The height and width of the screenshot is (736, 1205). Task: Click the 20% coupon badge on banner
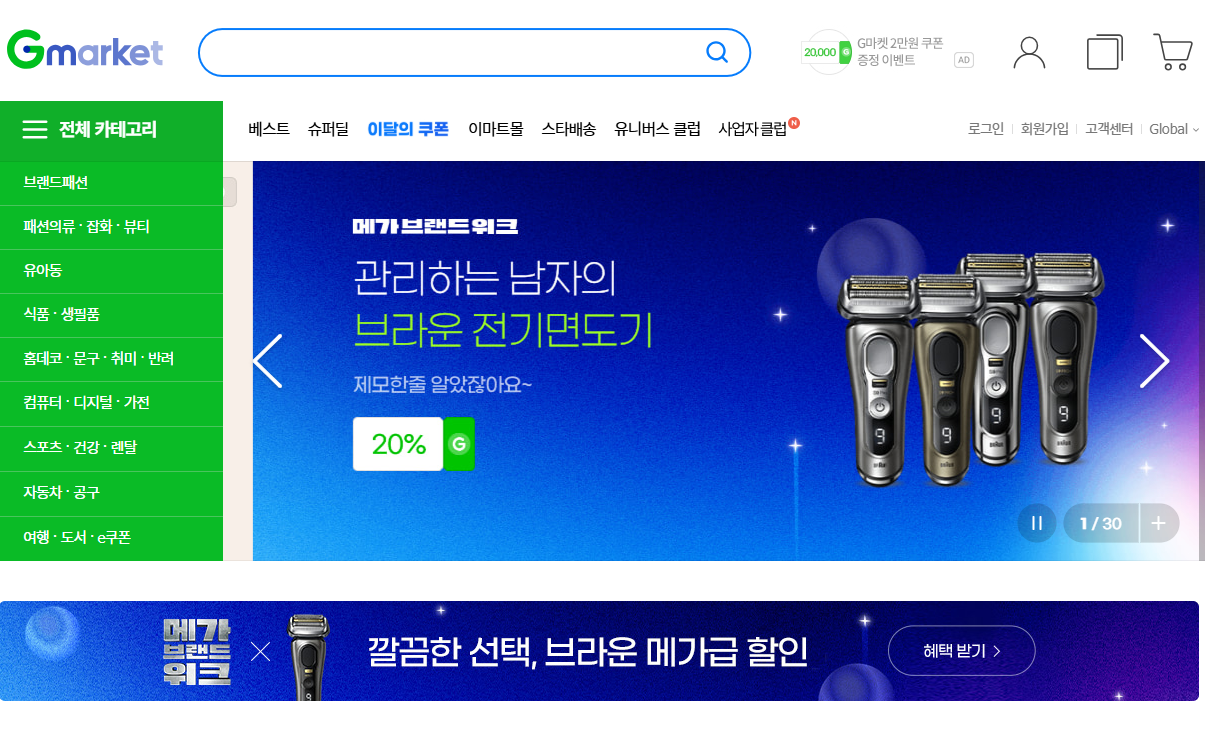(398, 444)
